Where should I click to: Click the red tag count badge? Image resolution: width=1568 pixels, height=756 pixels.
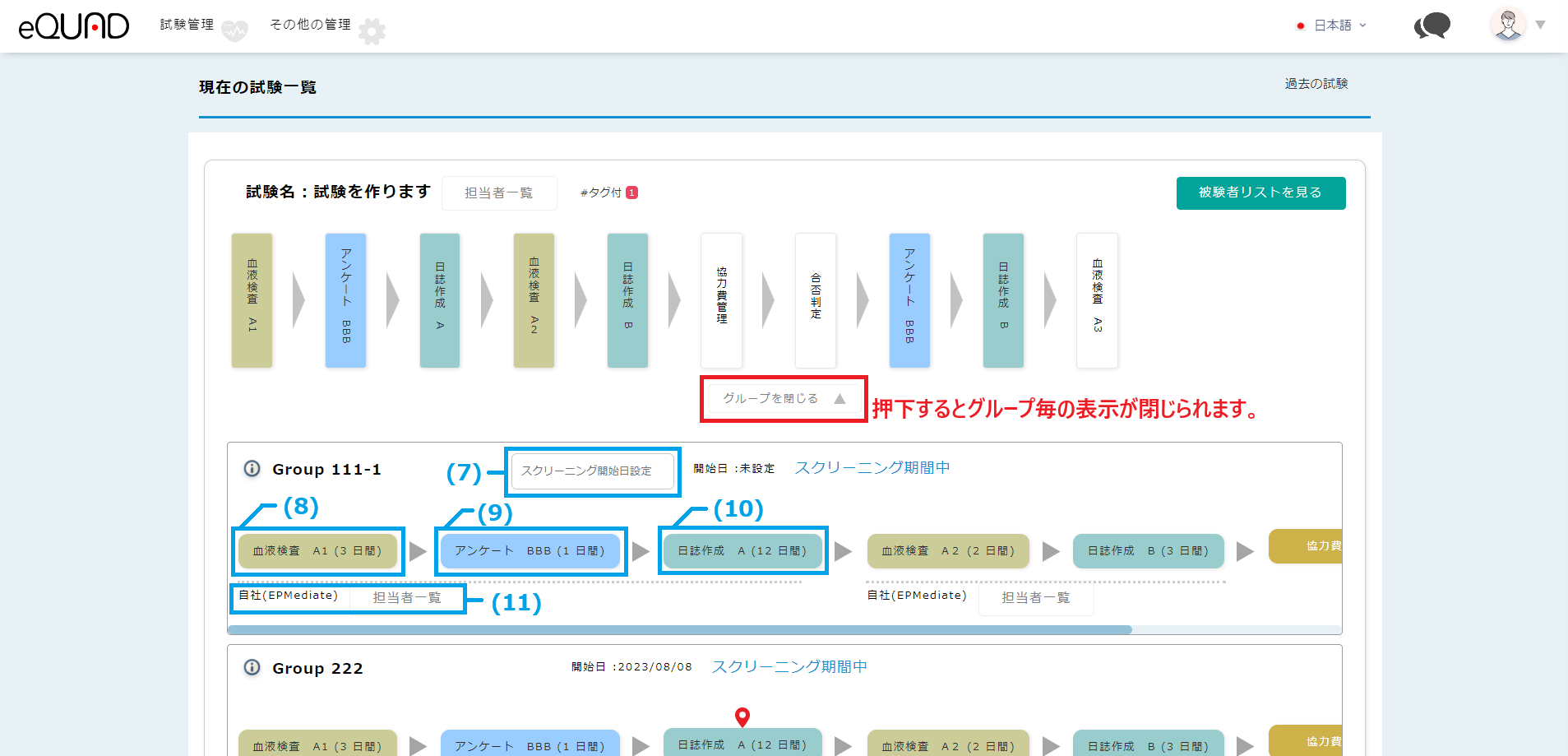click(x=631, y=192)
